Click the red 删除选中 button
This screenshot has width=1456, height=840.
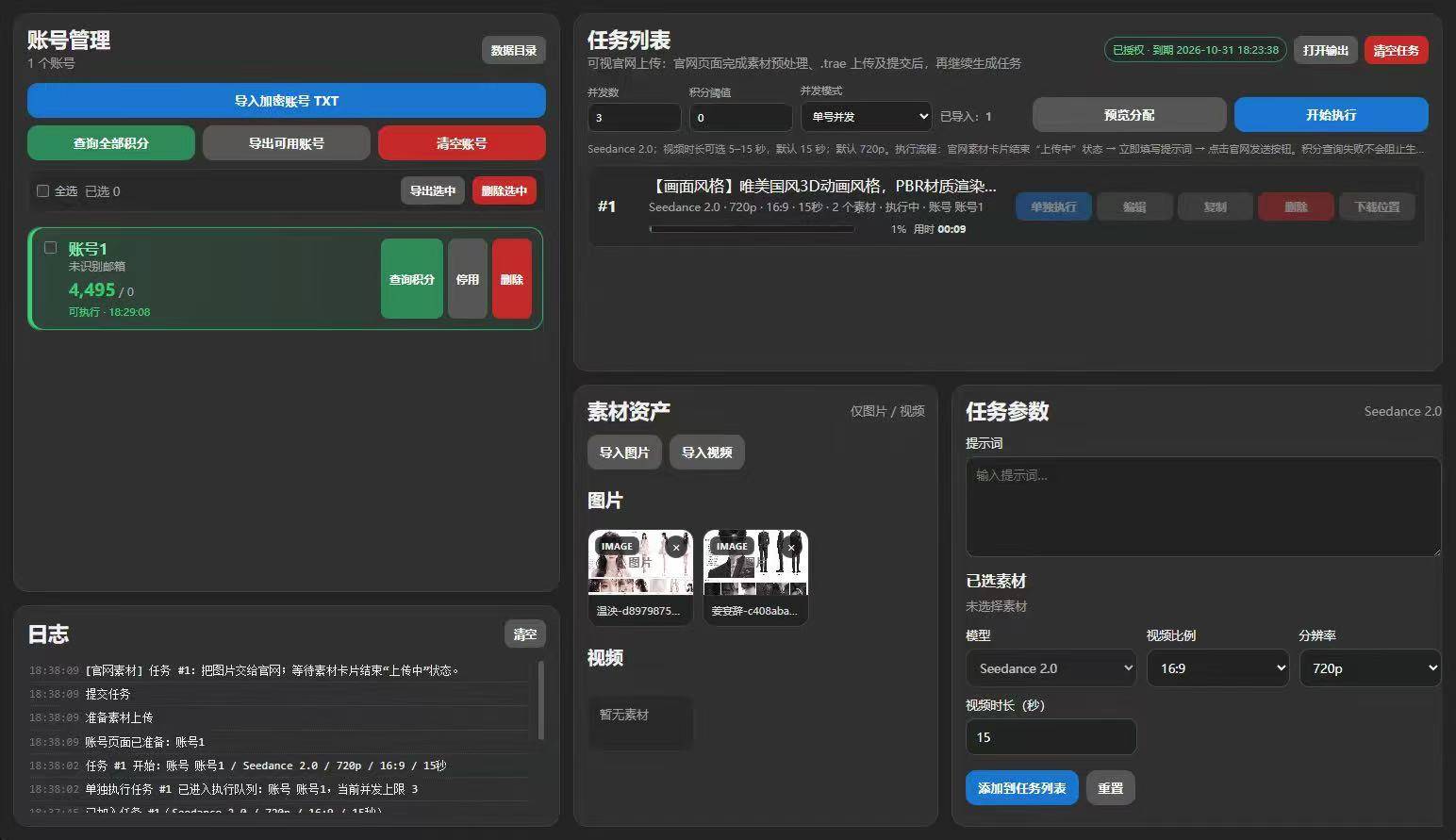[x=505, y=190]
